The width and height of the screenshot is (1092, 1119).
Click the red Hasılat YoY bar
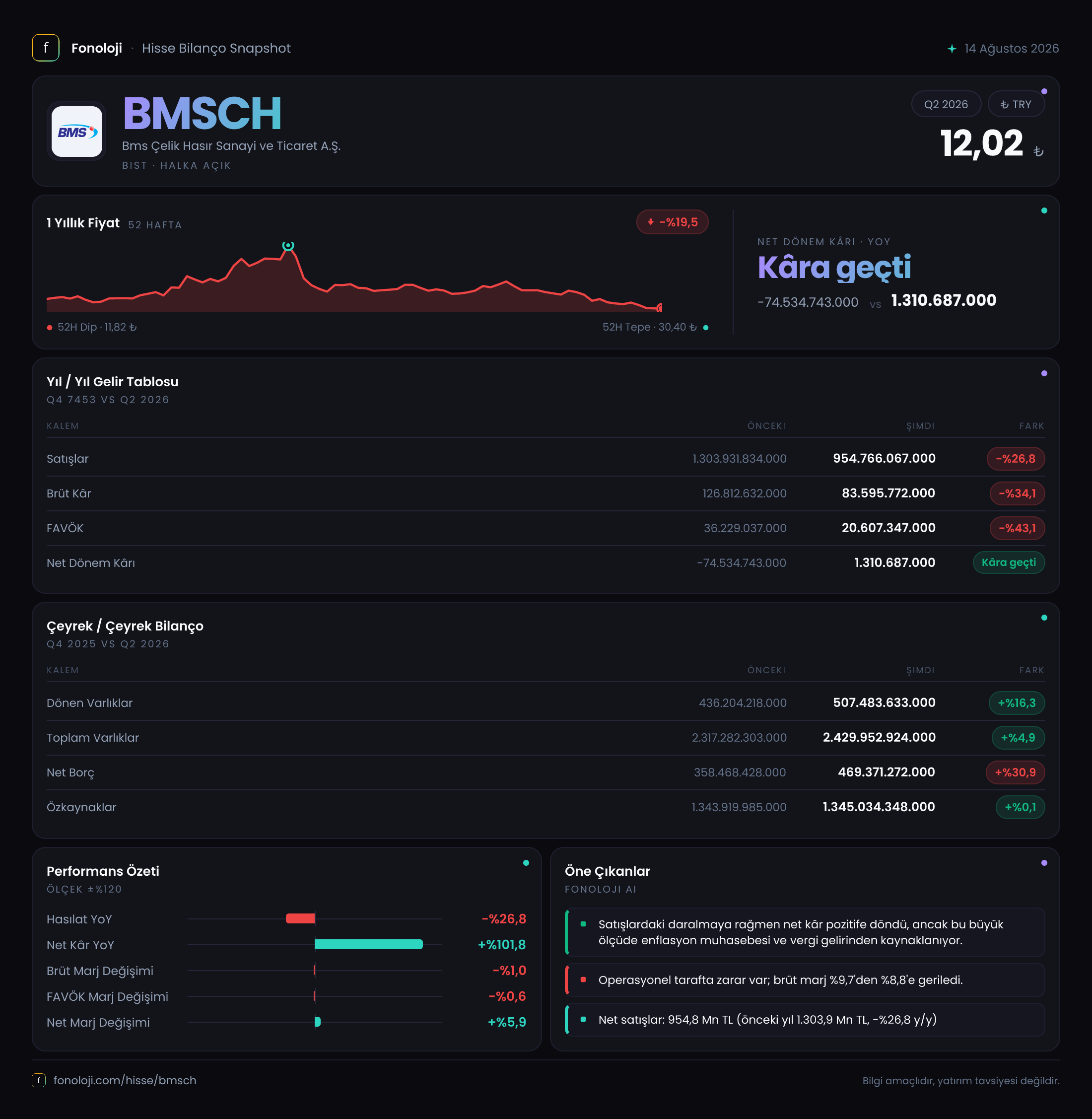tap(300, 919)
